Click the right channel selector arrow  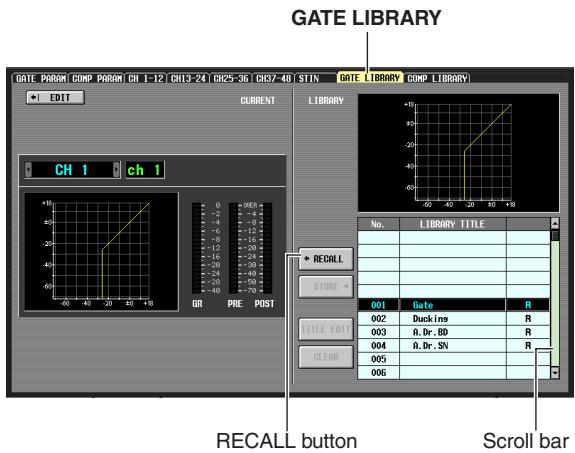116,170
